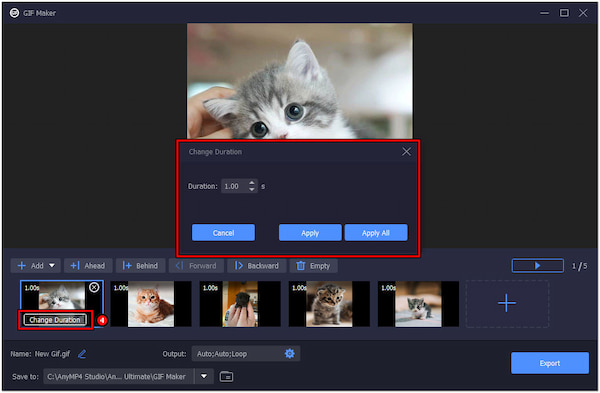The width and height of the screenshot is (600, 393).
Task: Click Change Duration on first frame
Action: click(55, 320)
